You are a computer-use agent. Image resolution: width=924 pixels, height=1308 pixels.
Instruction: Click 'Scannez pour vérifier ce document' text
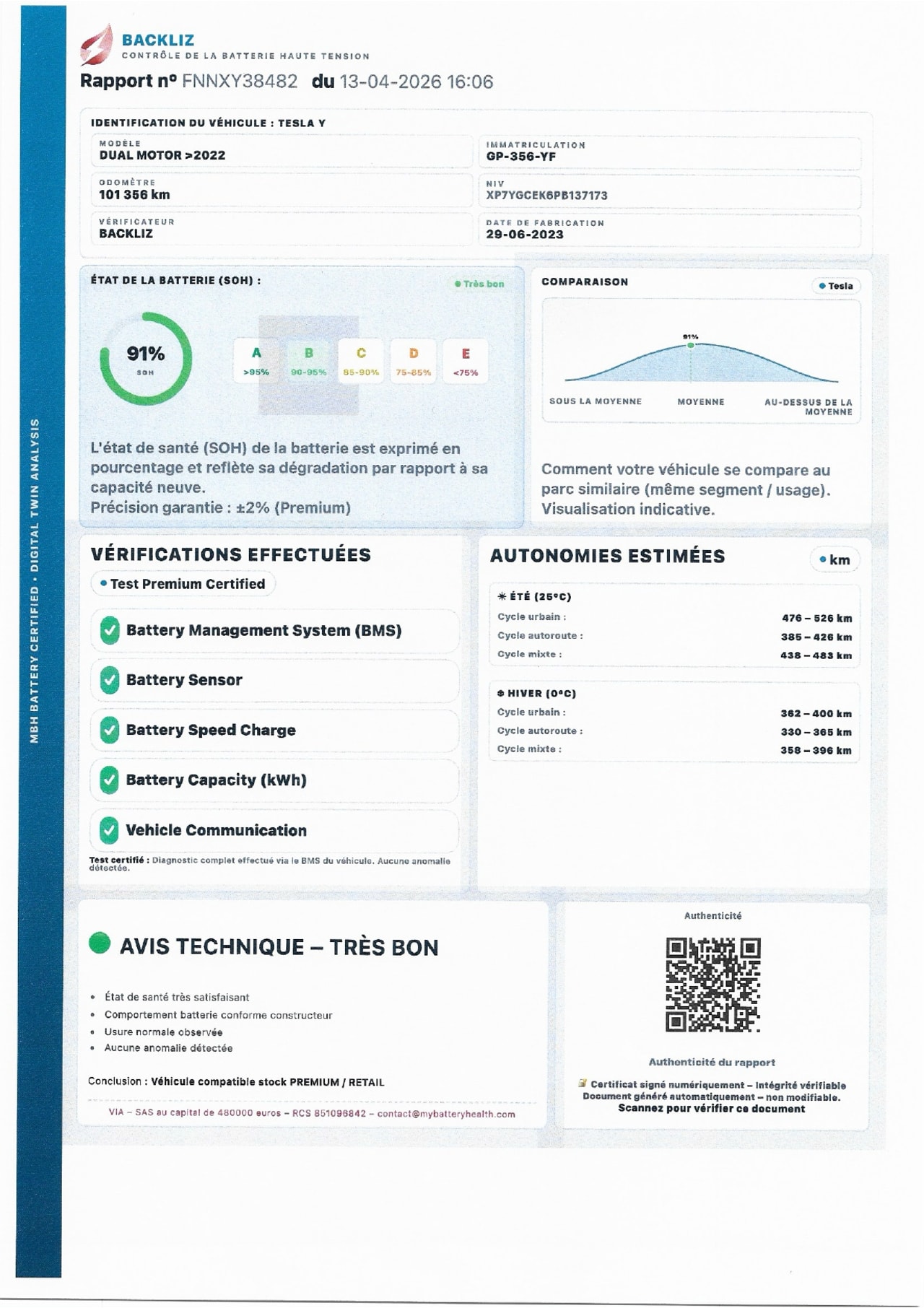click(x=712, y=1109)
